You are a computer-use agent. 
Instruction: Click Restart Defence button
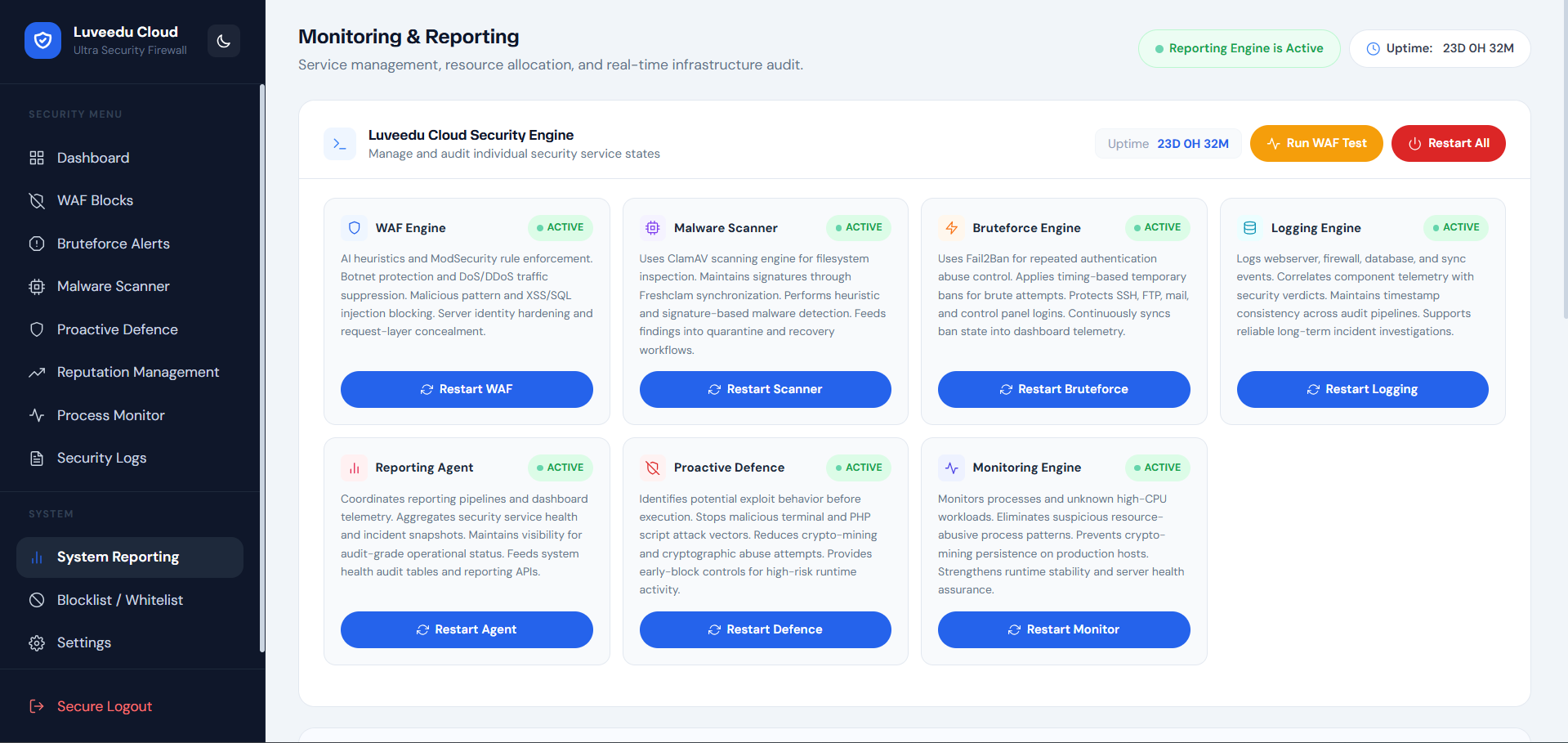pos(766,629)
